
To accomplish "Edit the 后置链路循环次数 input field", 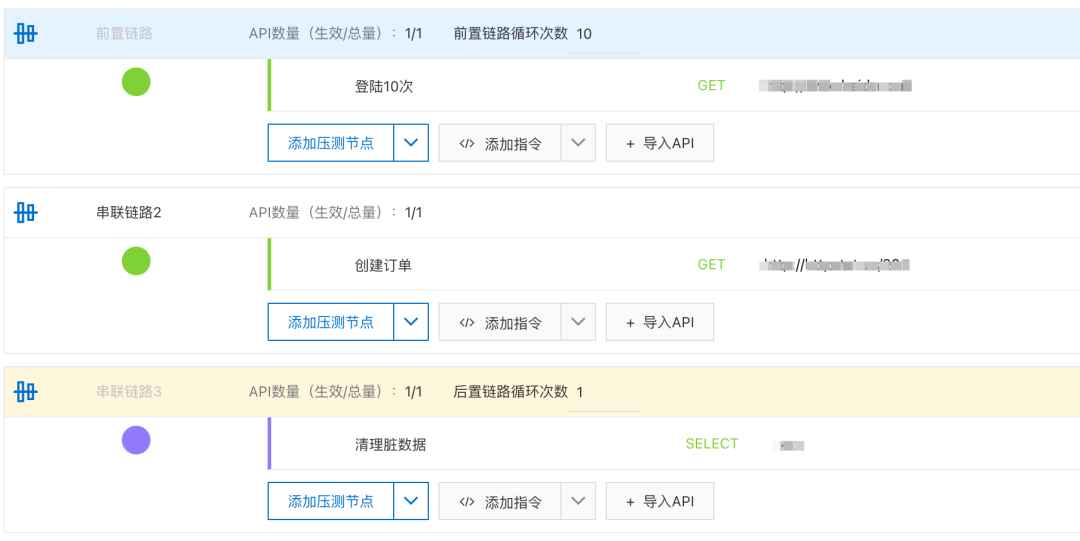I will coord(603,392).
